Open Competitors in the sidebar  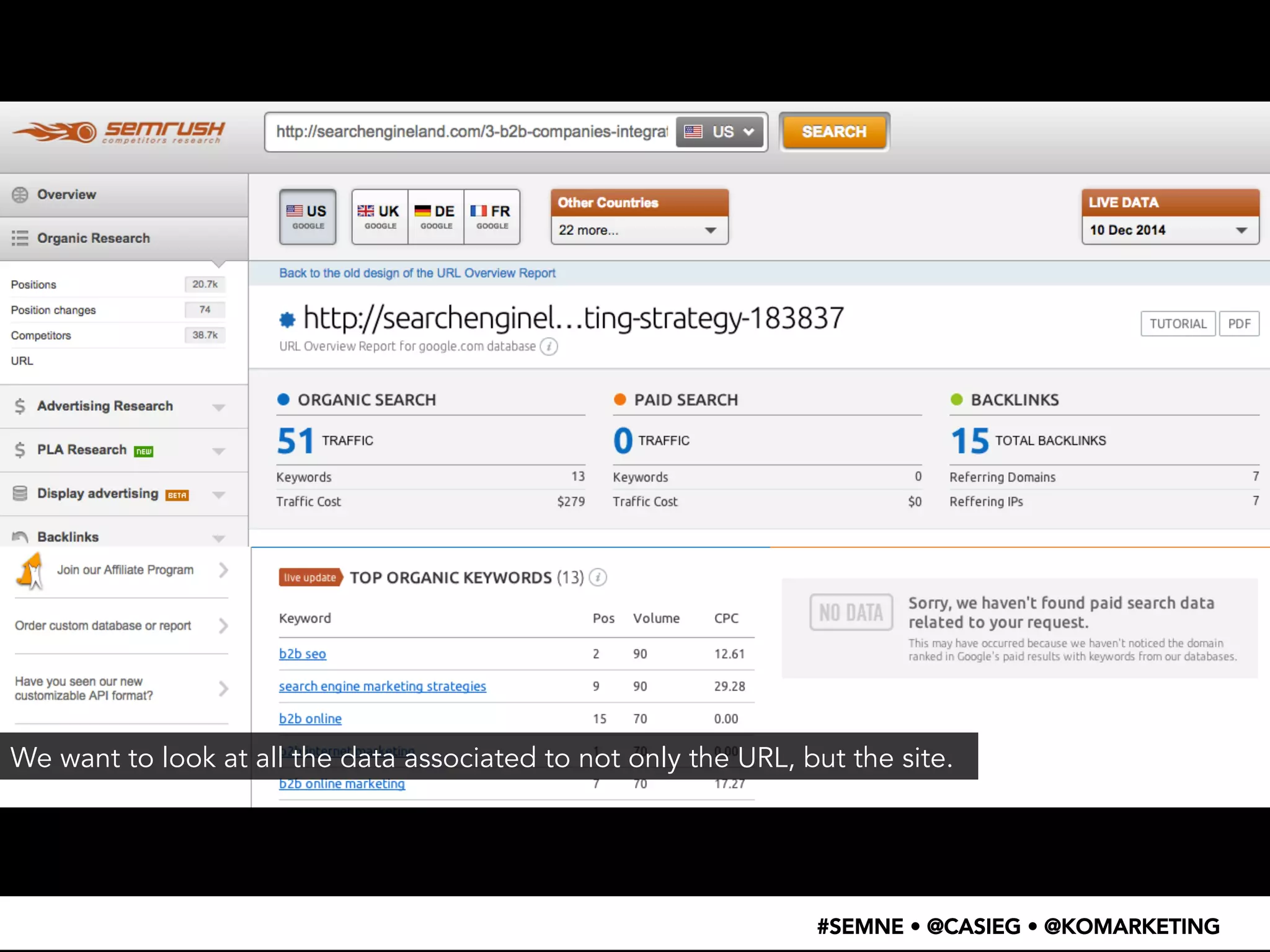click(41, 335)
